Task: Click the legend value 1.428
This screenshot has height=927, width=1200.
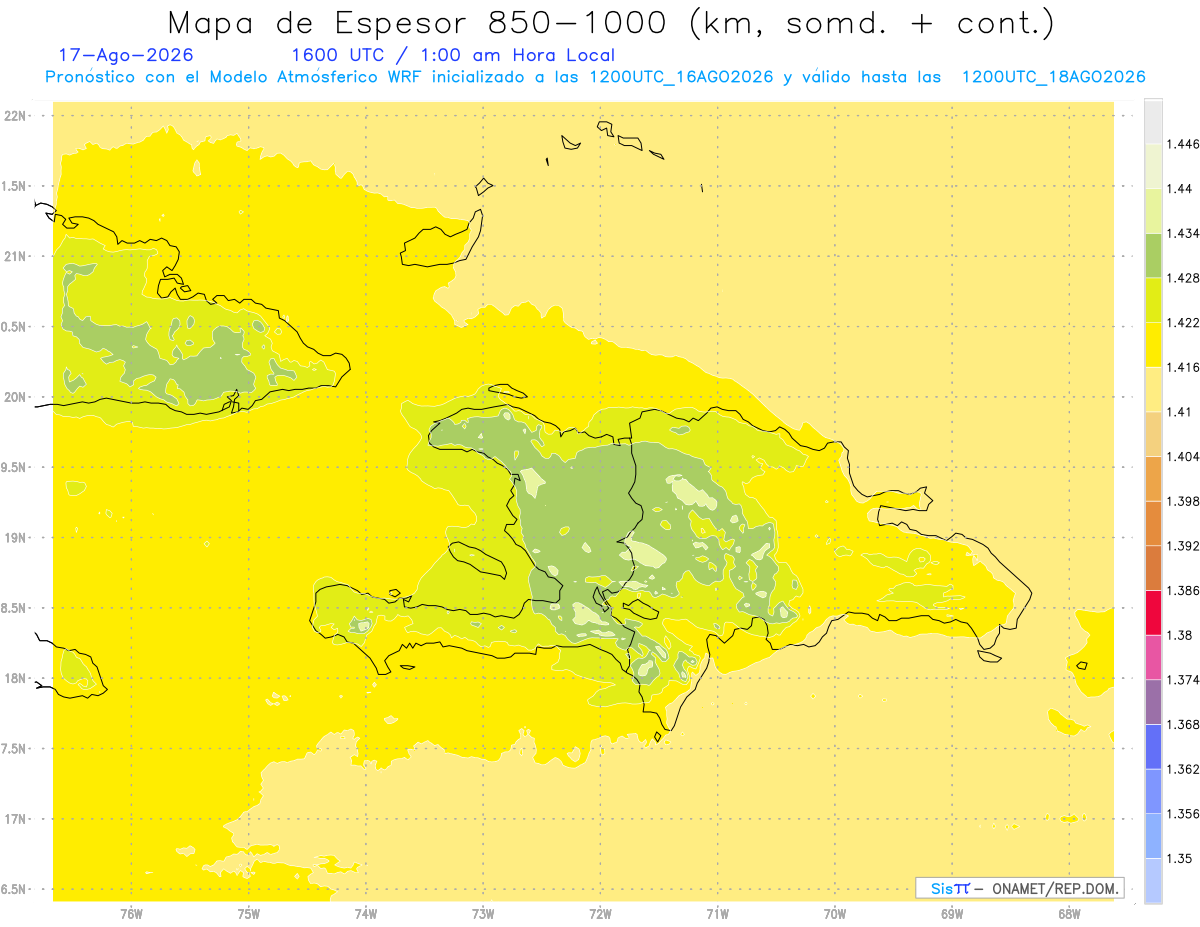Action: click(1183, 278)
